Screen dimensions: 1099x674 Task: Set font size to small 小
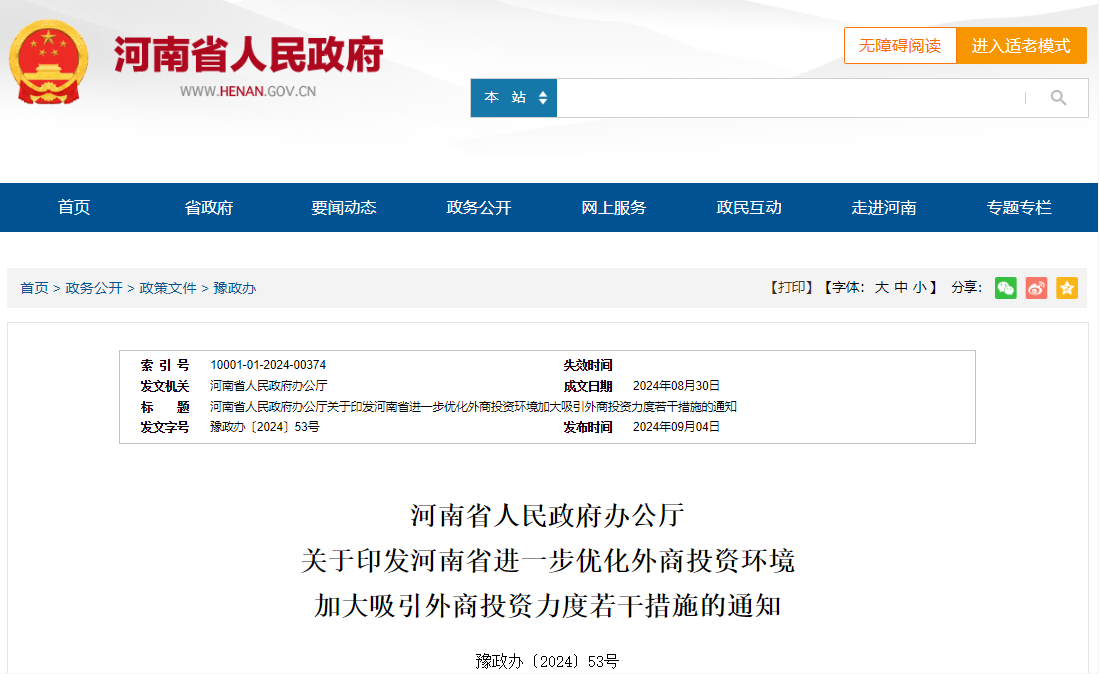tap(919, 288)
